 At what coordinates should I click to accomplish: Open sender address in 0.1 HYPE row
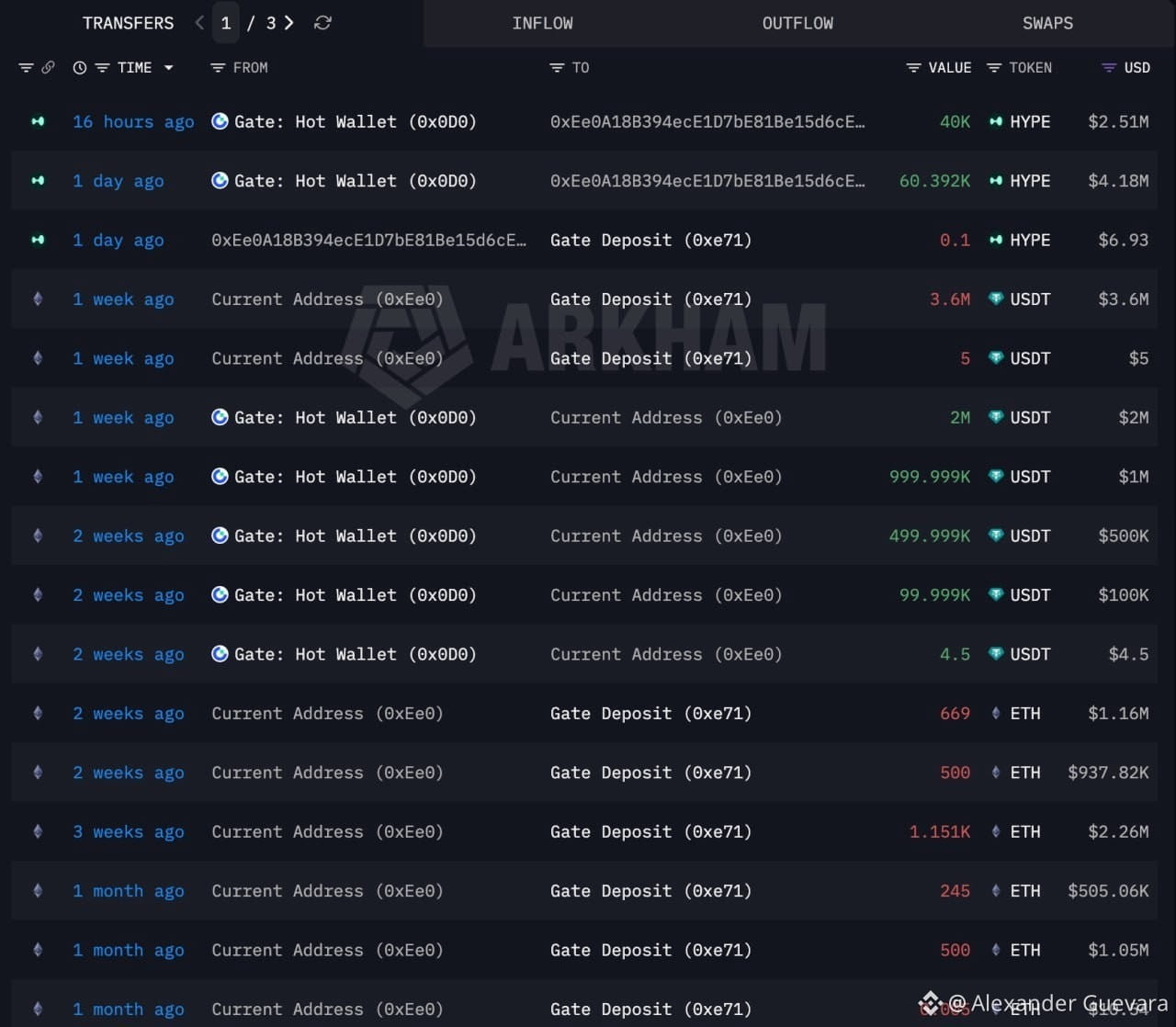(x=369, y=240)
